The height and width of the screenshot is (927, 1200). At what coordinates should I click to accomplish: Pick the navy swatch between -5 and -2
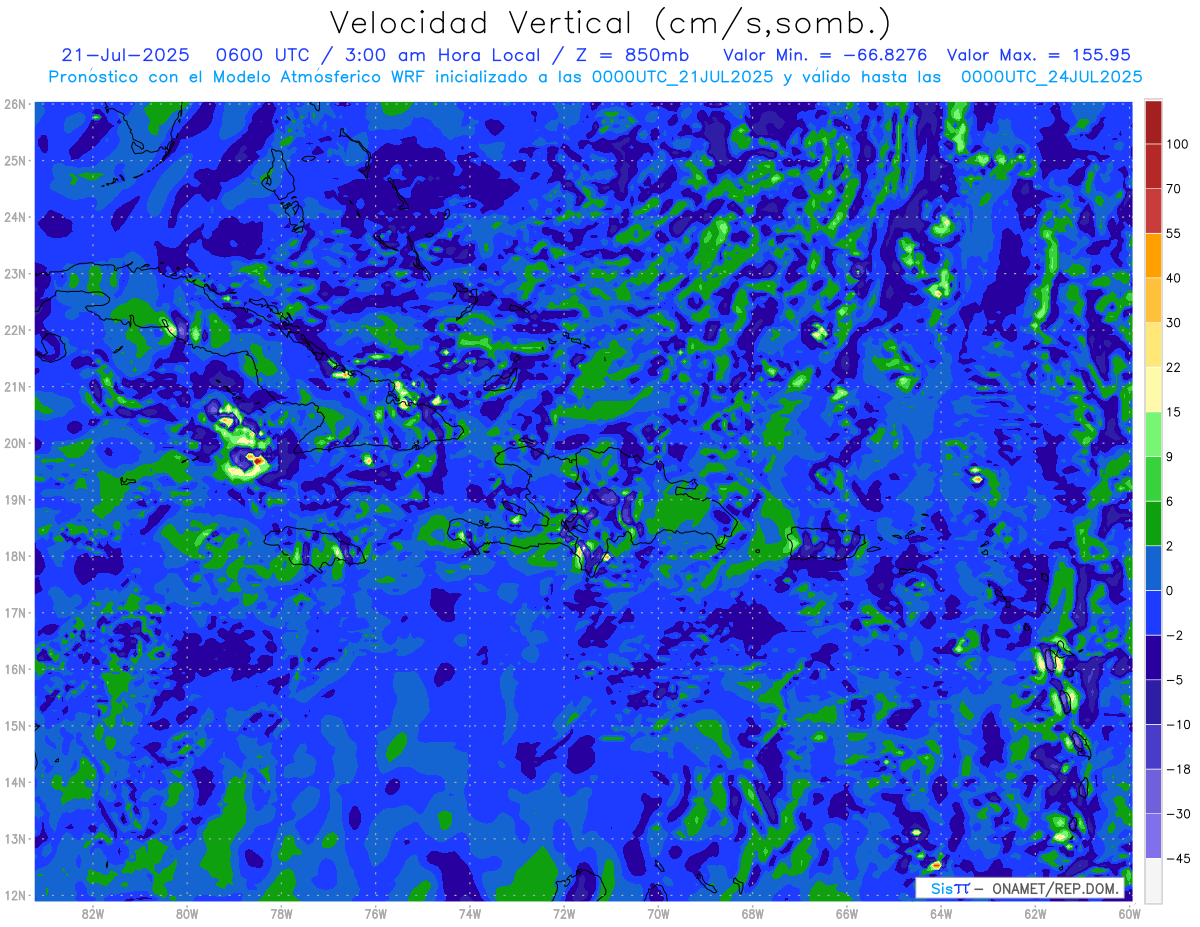(x=1153, y=657)
